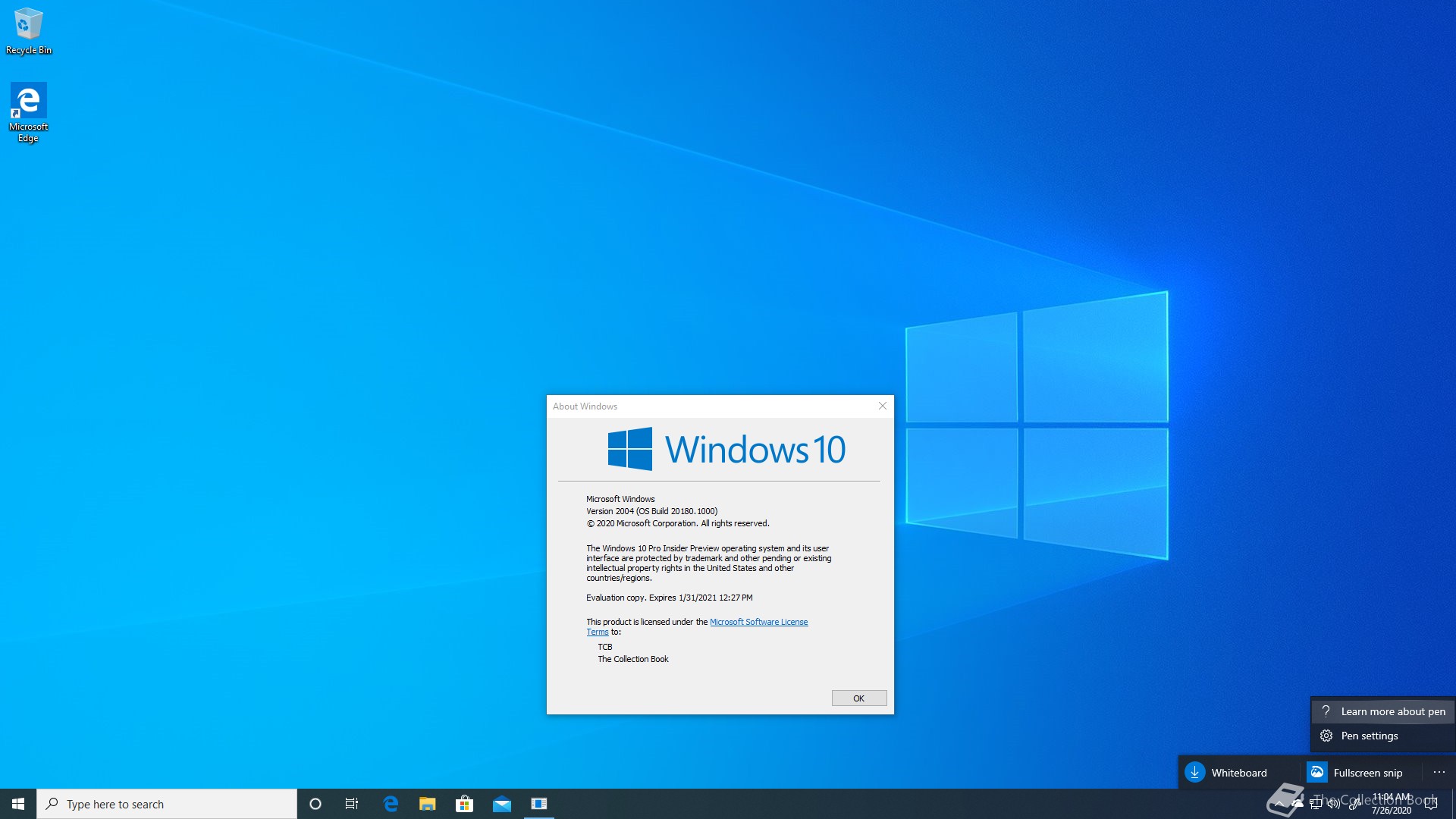Open the Start menu
Screen dimensions: 1456x819
(18, 804)
